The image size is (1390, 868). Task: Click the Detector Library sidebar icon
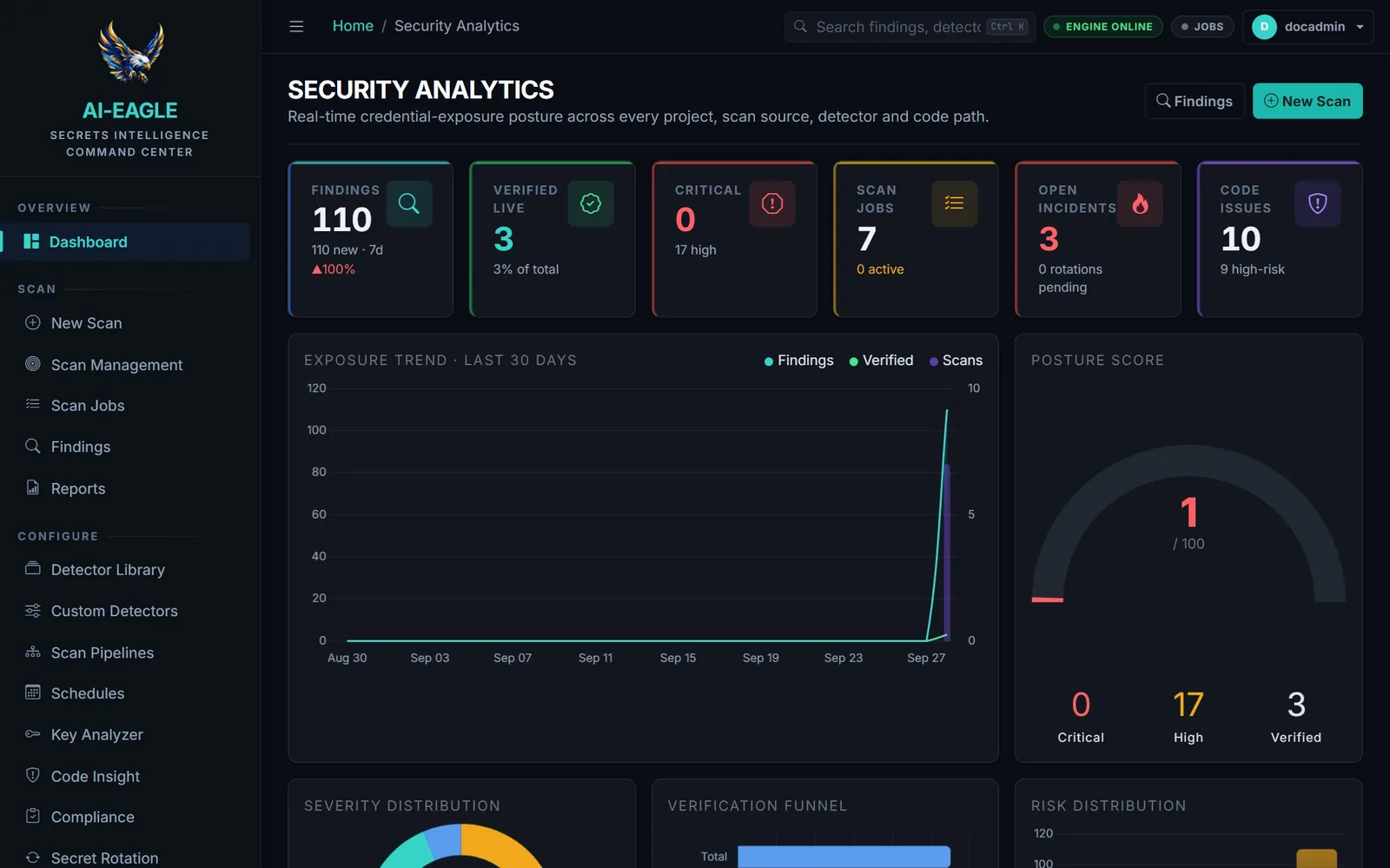pyautogui.click(x=33, y=569)
